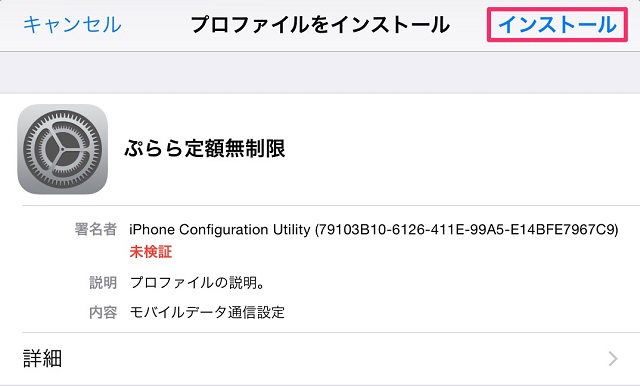Select the ぷらら定額無制限 profile name
This screenshot has height=386, width=640.
tap(204, 148)
